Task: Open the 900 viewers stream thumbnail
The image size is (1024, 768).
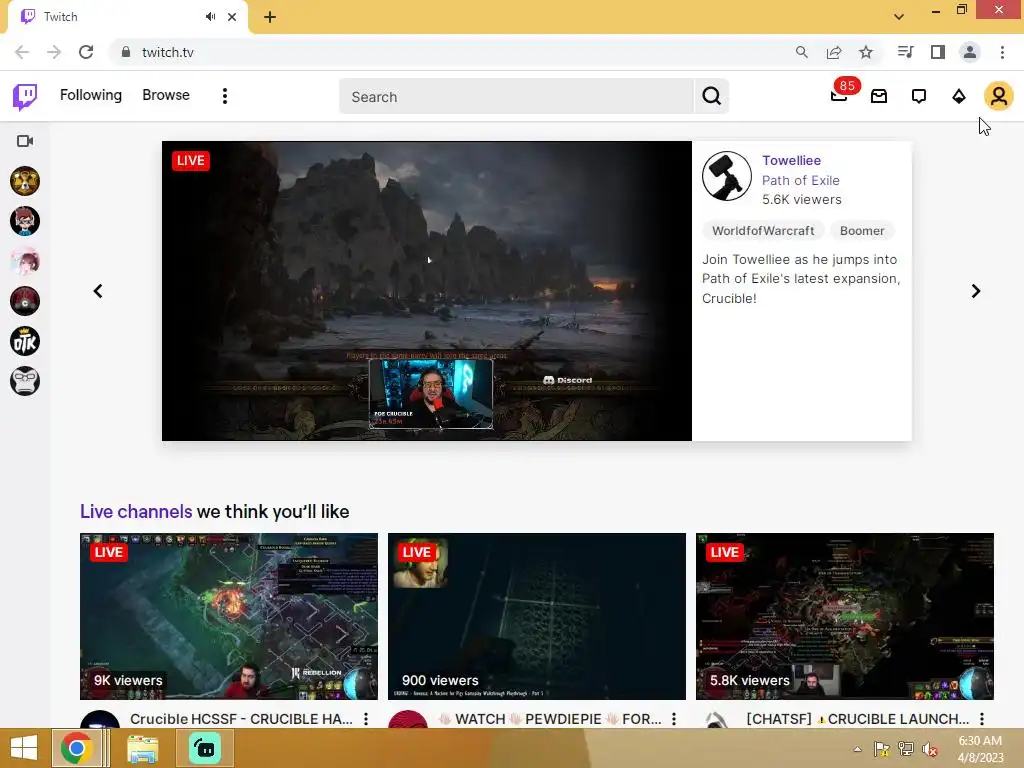Action: 537,616
